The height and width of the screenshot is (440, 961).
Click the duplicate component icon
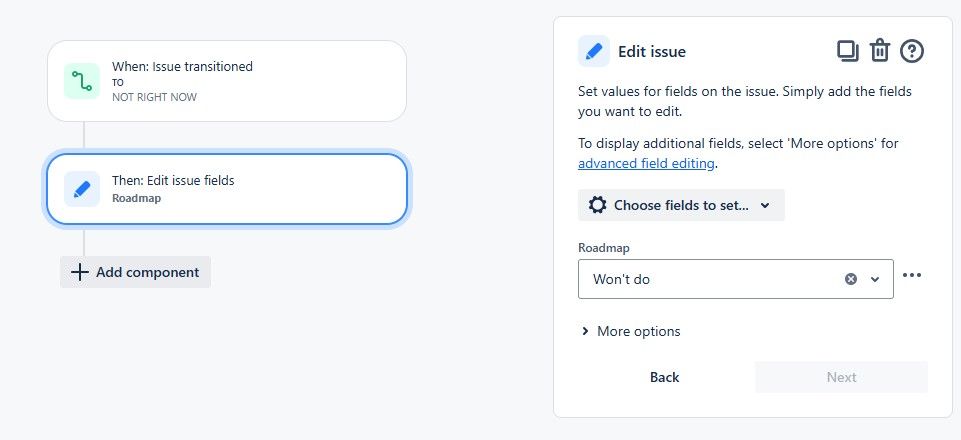pos(848,51)
